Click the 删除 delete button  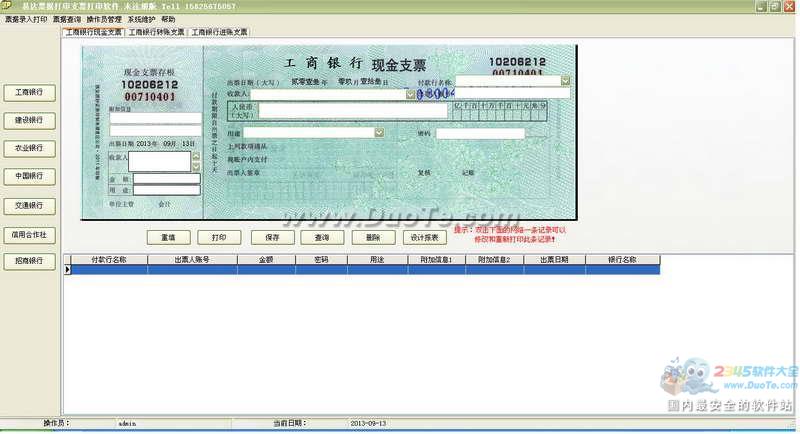pos(373,238)
